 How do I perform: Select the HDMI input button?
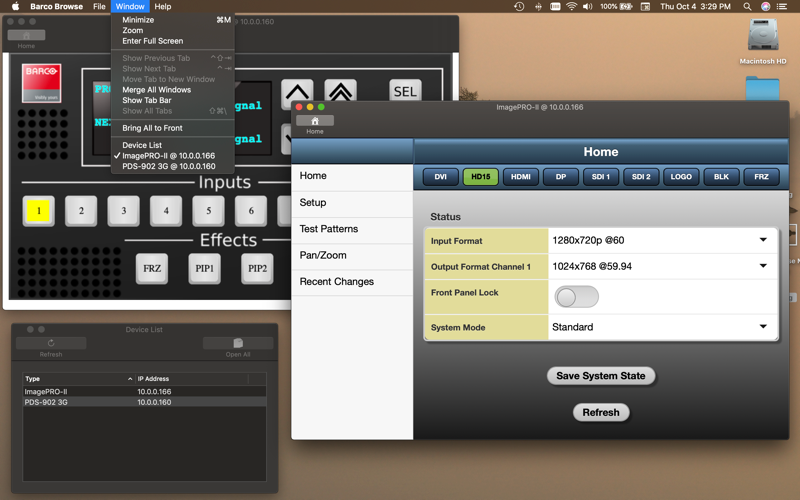(x=520, y=177)
